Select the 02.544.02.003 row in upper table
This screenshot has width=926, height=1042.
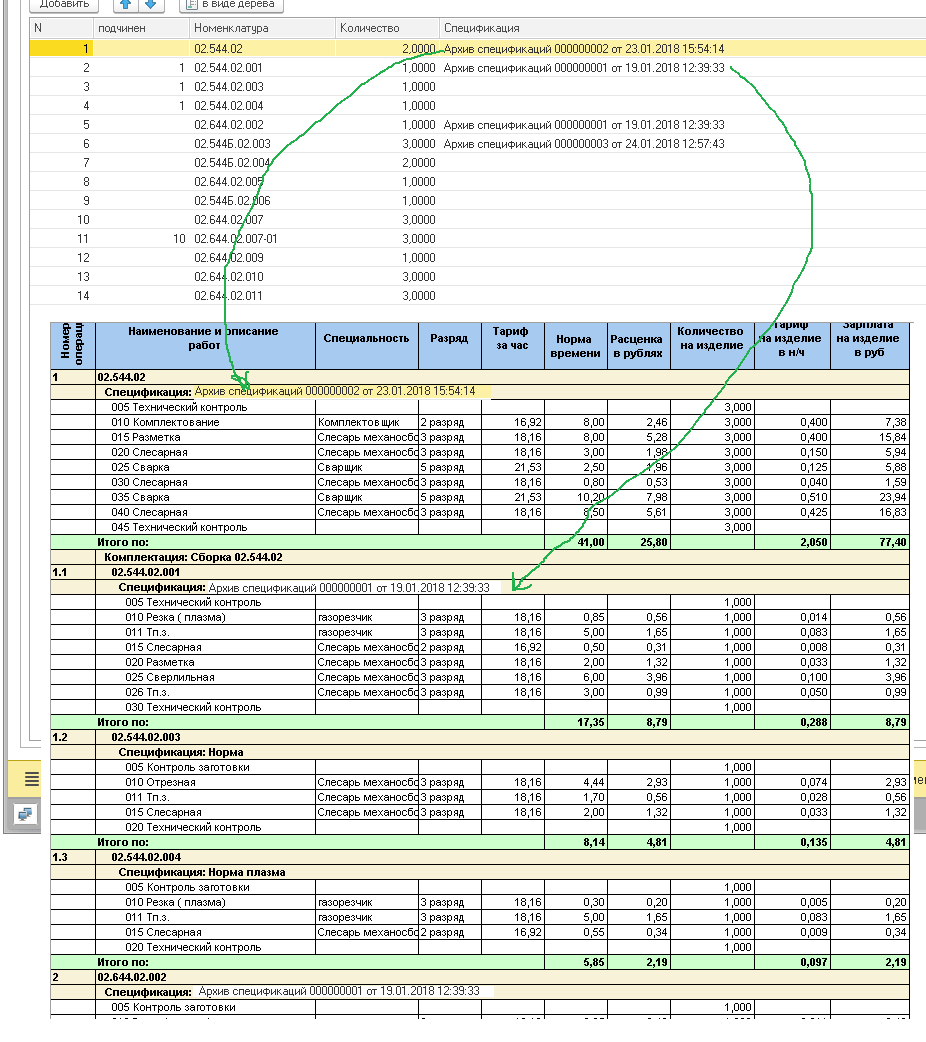click(x=228, y=87)
